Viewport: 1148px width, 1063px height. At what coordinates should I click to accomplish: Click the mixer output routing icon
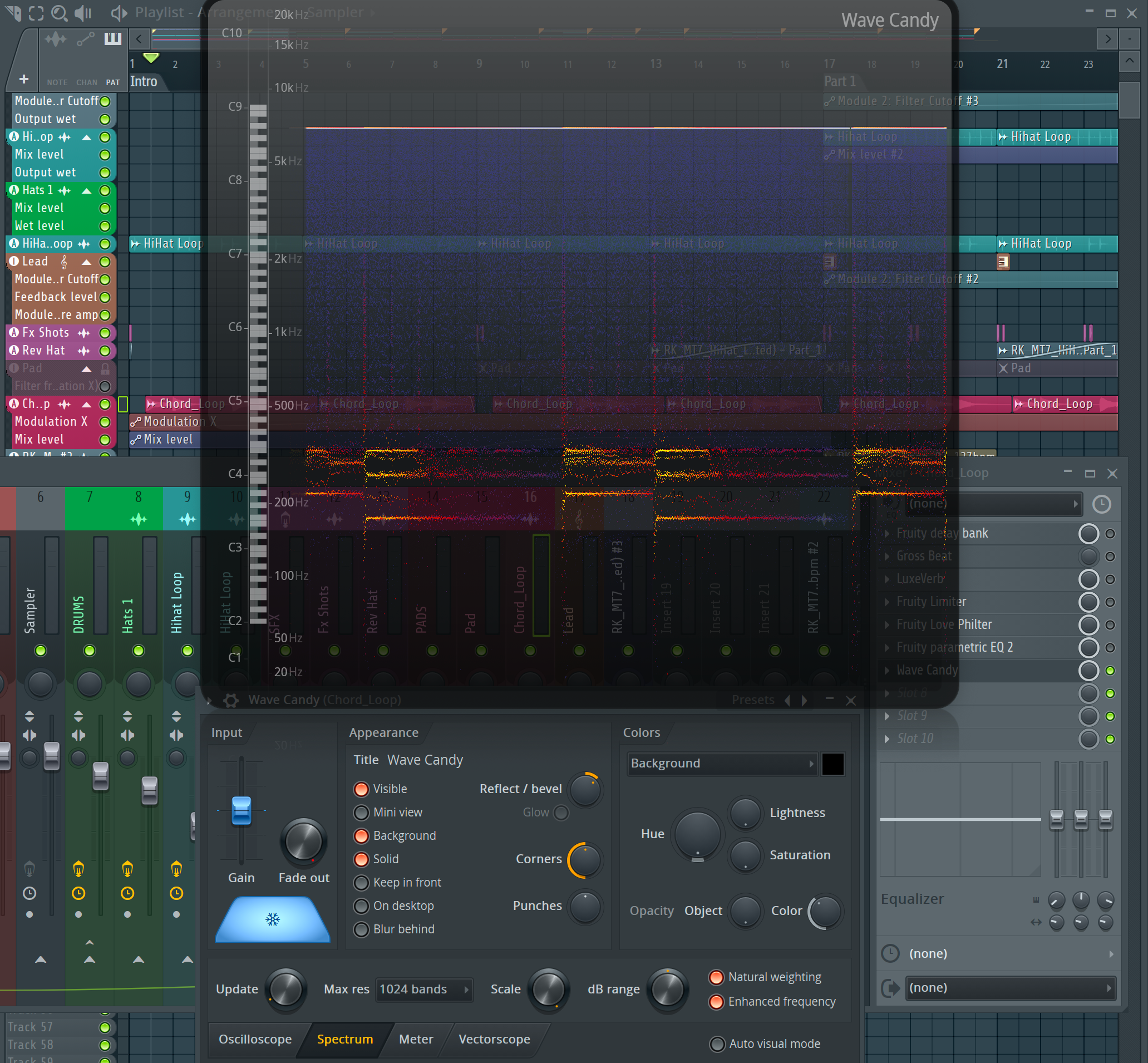[x=890, y=988]
